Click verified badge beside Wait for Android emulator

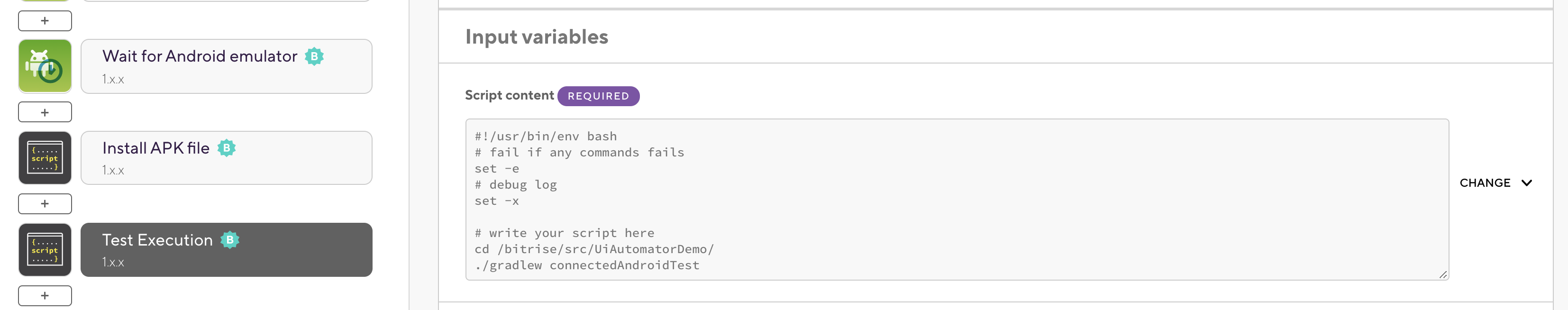point(314,56)
